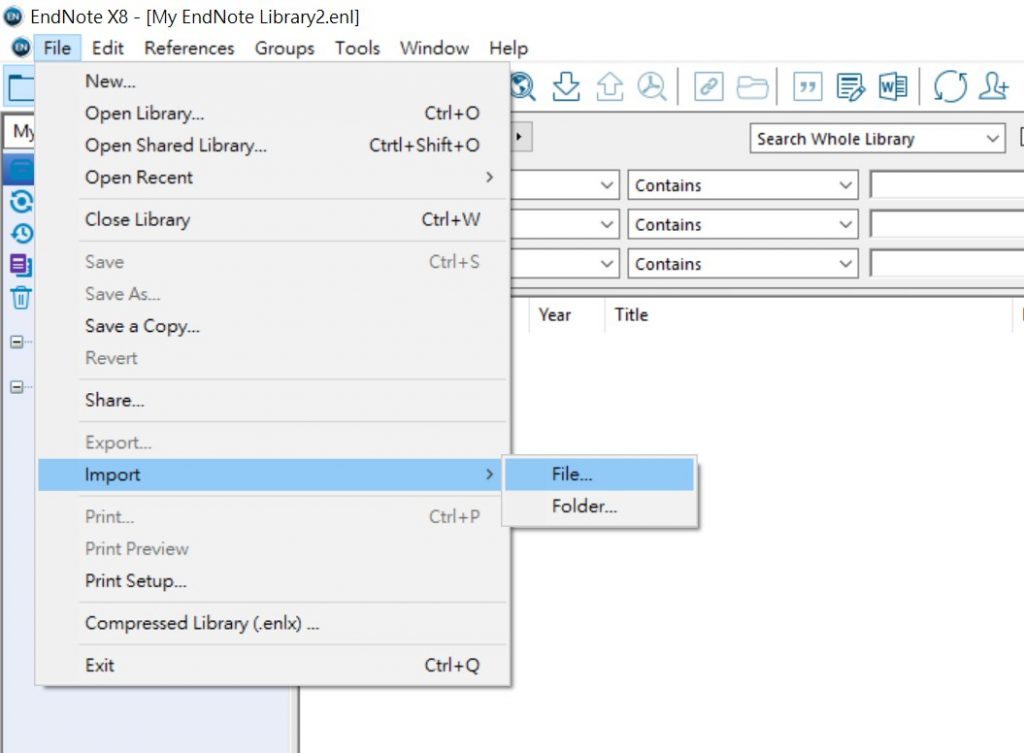1024x753 pixels.
Task: Open the Groups menu
Action: pyautogui.click(x=284, y=48)
